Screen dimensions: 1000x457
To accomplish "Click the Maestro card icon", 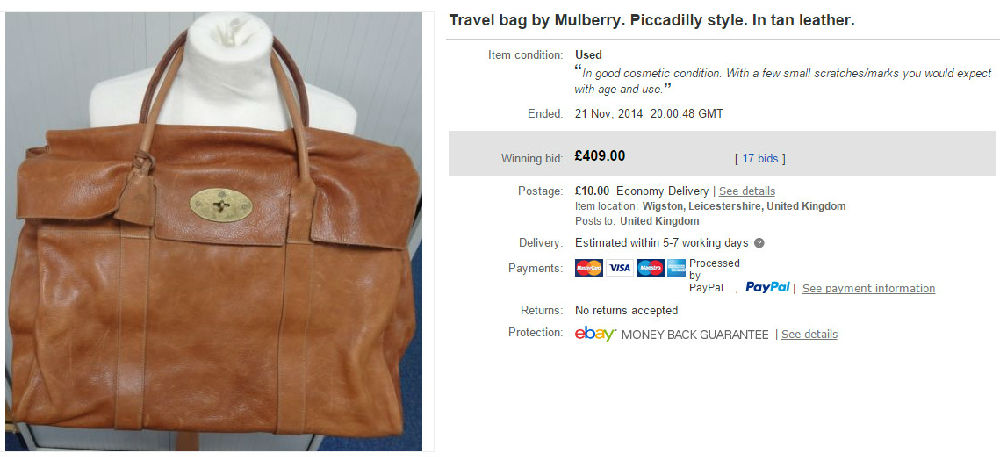I will point(650,268).
